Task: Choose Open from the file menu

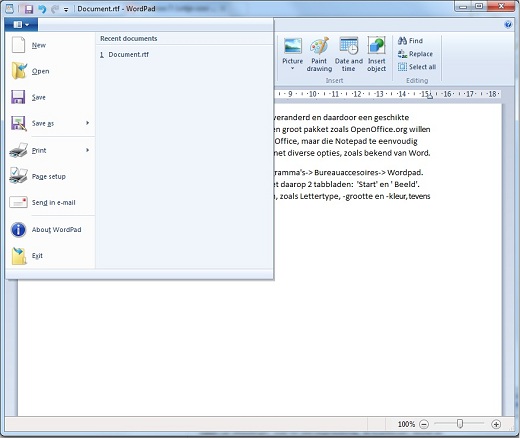Action: point(50,71)
